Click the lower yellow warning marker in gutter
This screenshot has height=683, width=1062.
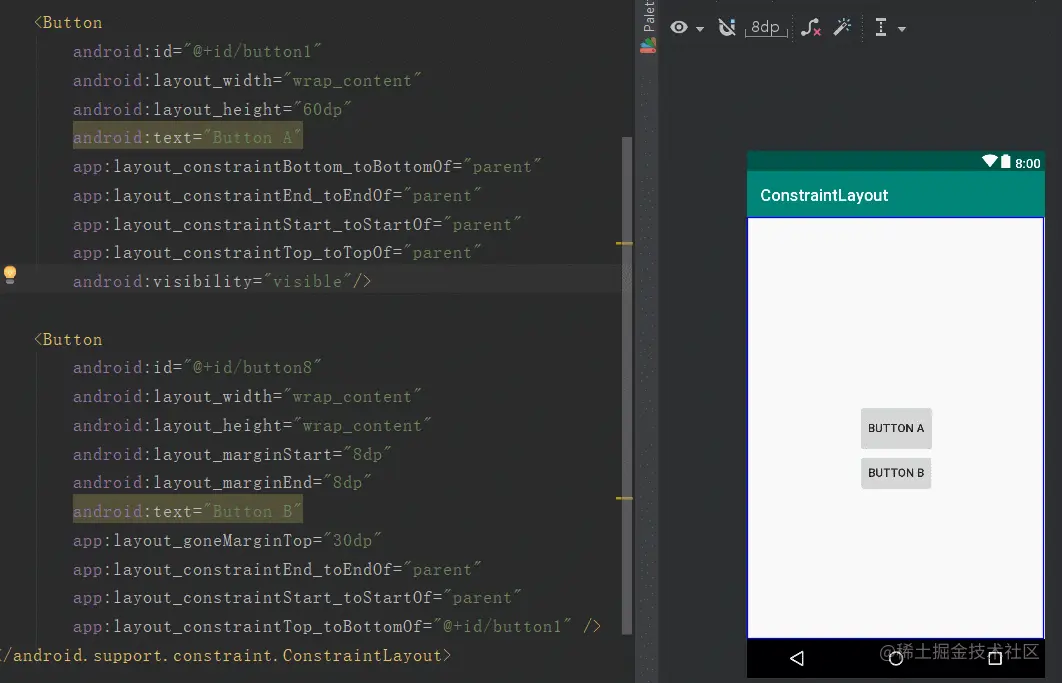coord(624,499)
